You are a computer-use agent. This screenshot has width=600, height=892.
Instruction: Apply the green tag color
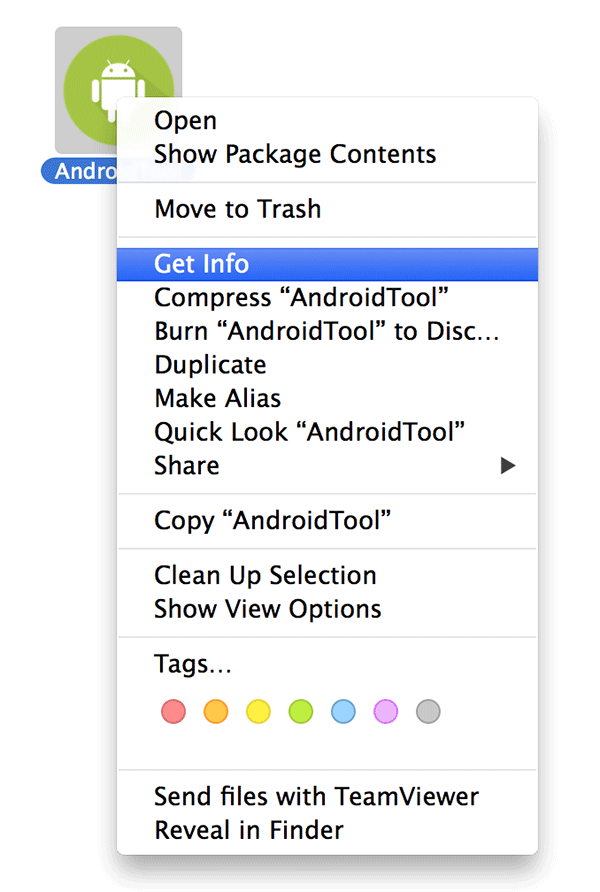(301, 711)
